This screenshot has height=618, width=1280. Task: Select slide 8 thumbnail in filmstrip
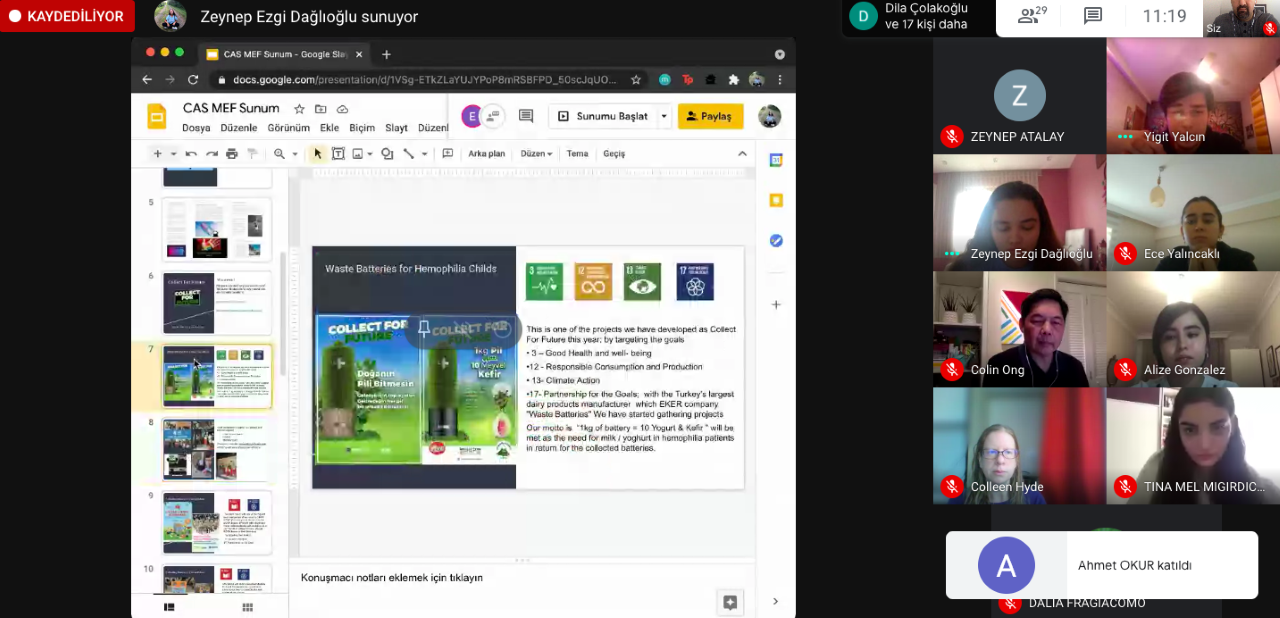(x=216, y=449)
